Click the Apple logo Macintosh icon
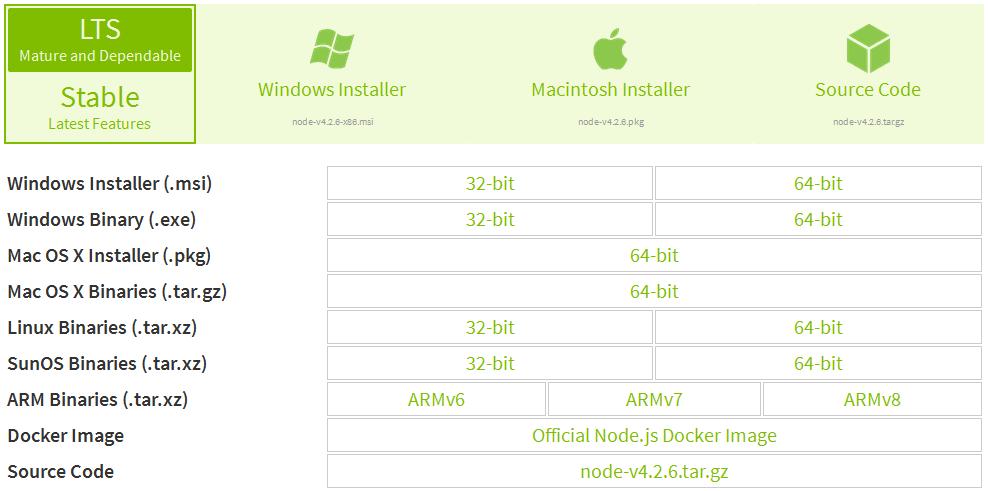The image size is (988, 491). click(610, 49)
